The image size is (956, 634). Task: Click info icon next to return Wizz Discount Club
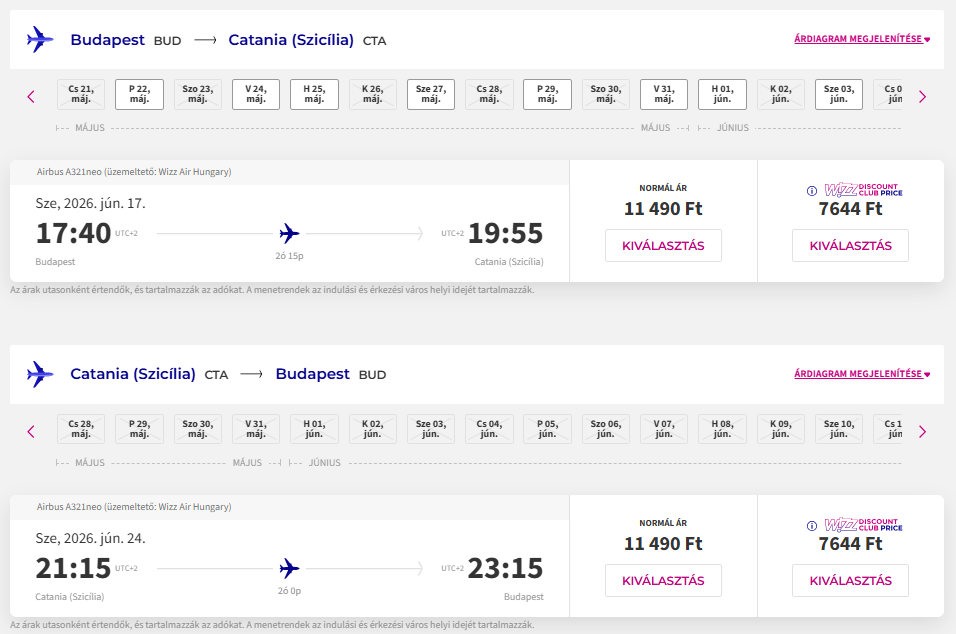811,525
